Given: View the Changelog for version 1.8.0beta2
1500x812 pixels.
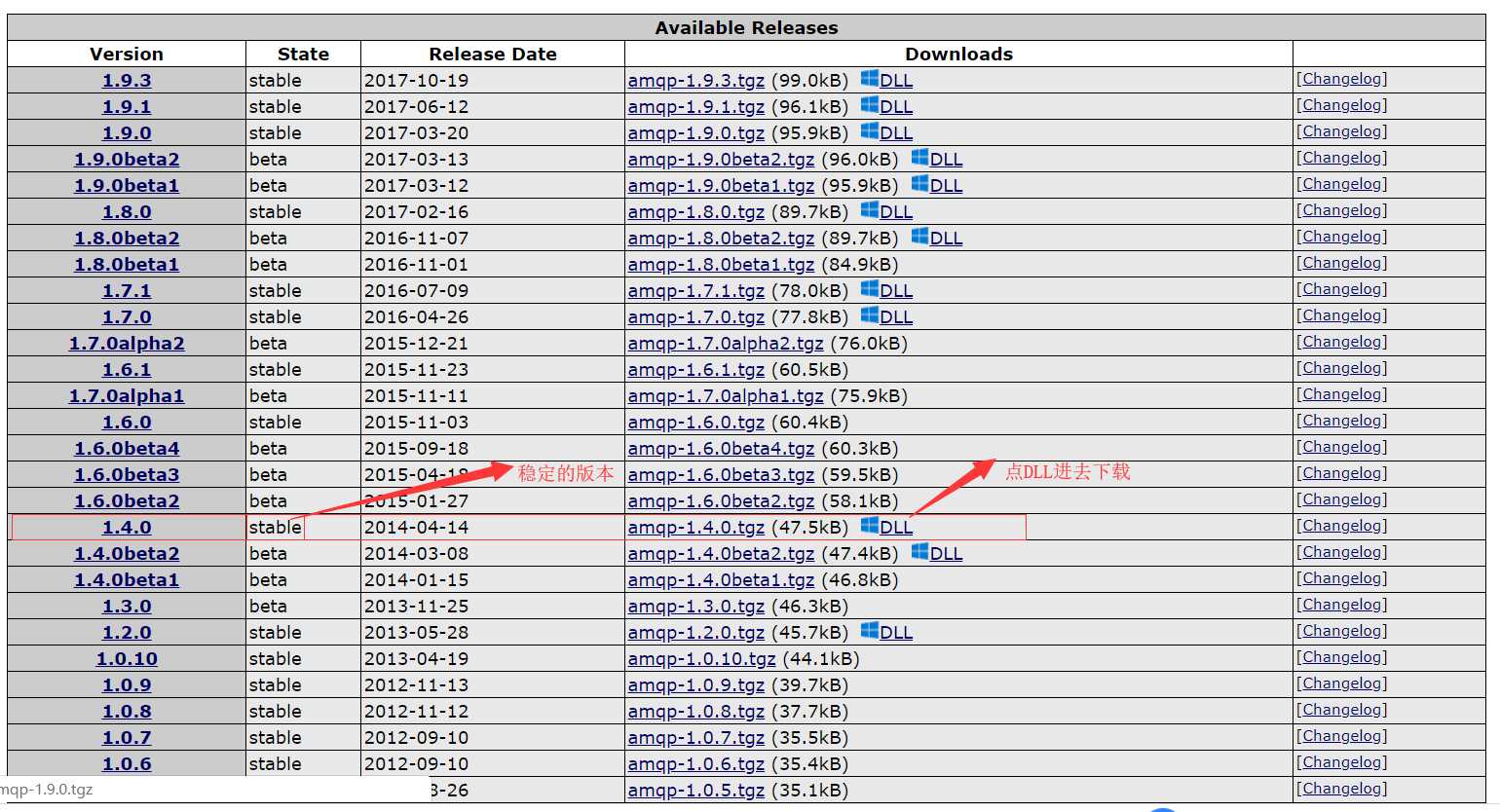Looking at the screenshot, I should (x=1341, y=237).
